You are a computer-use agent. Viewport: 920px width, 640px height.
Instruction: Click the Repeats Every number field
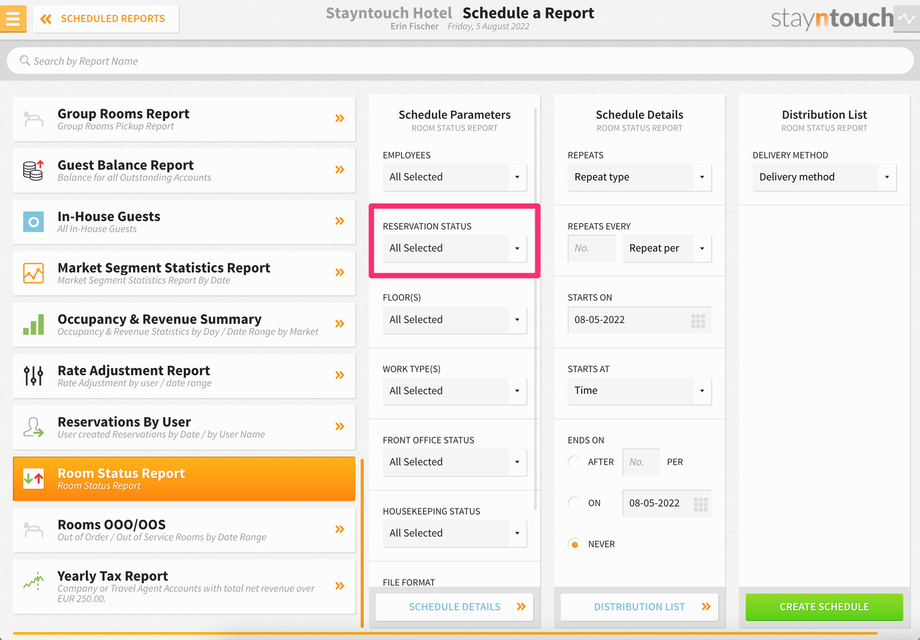(x=591, y=249)
